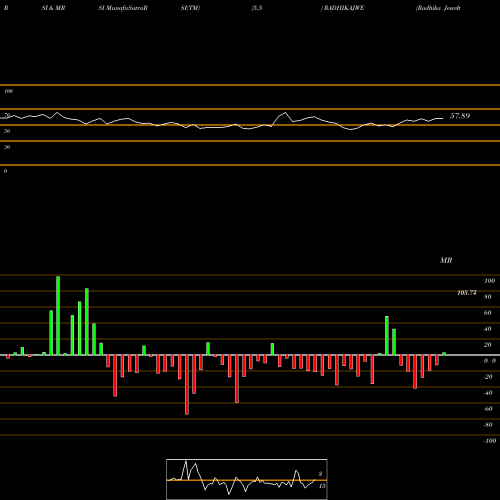This screenshot has height=500, width=500.
Task: Click the RSI axis label 50
Action: 7,131
